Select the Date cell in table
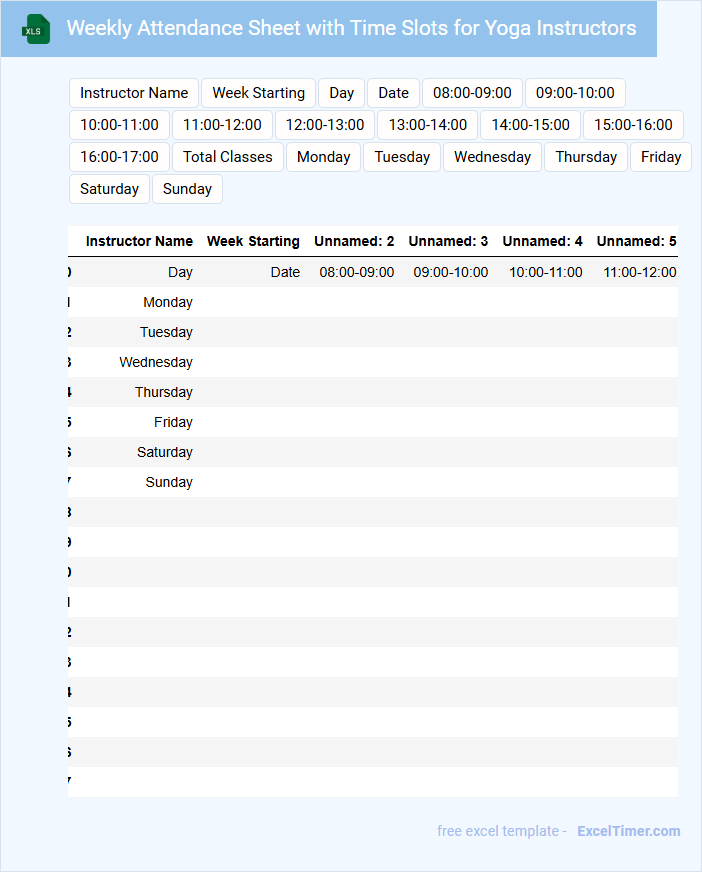Image resolution: width=702 pixels, height=872 pixels. click(285, 272)
